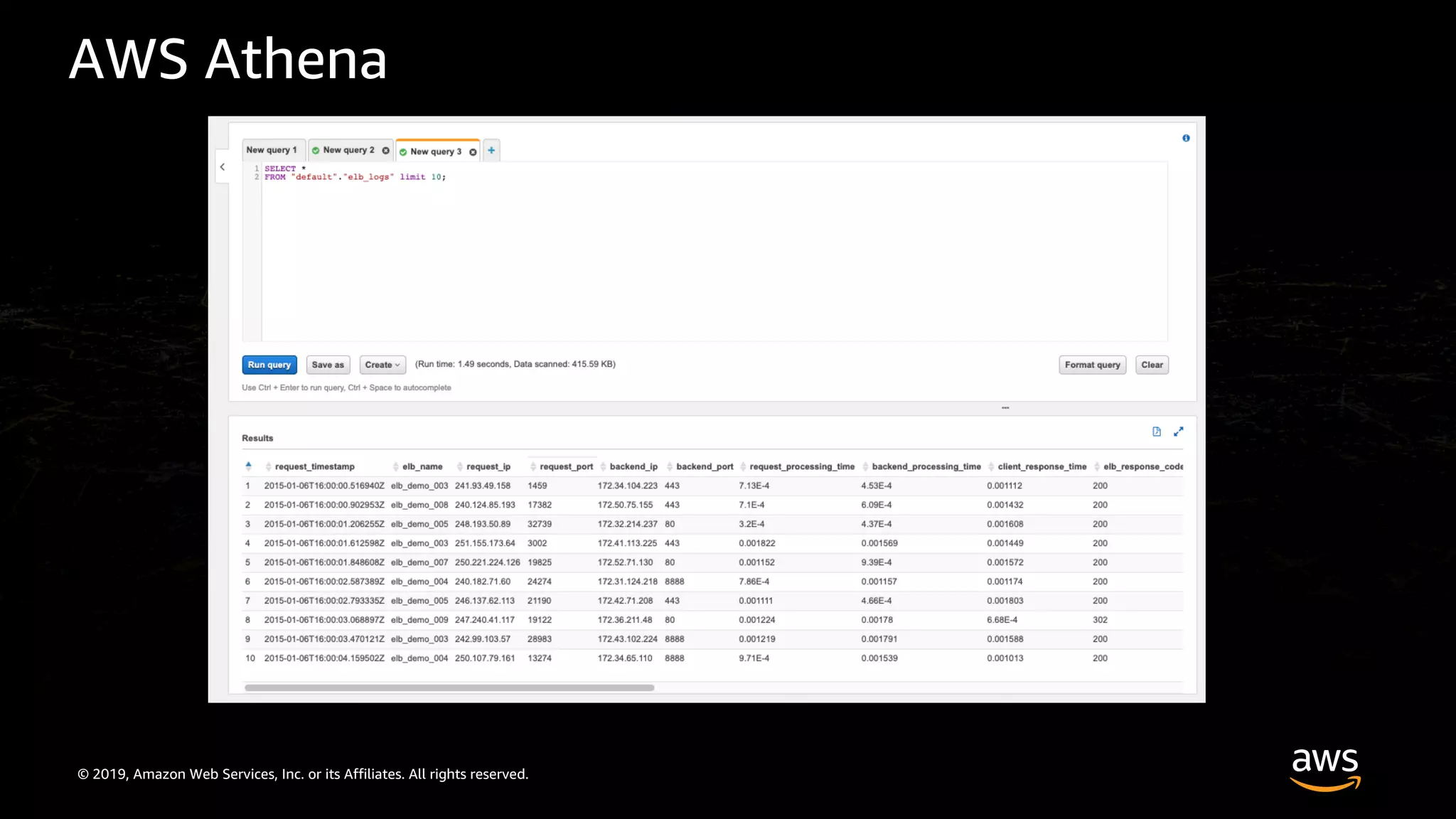
Task: Select request port 24274 cell
Action: (540, 582)
